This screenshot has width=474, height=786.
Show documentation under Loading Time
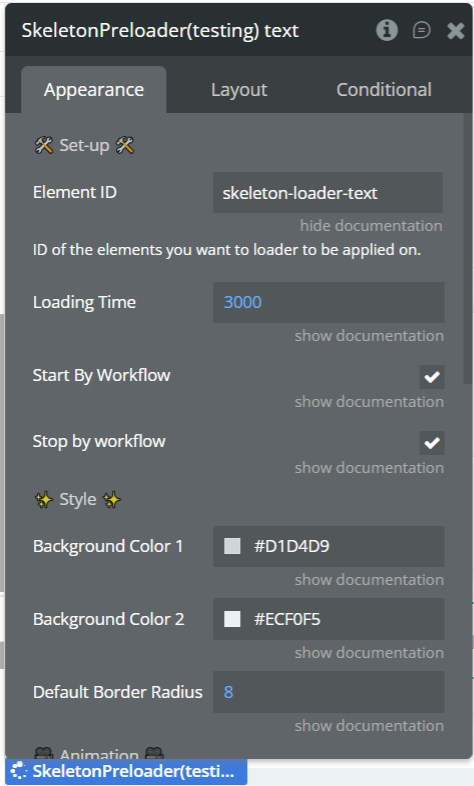(x=369, y=336)
